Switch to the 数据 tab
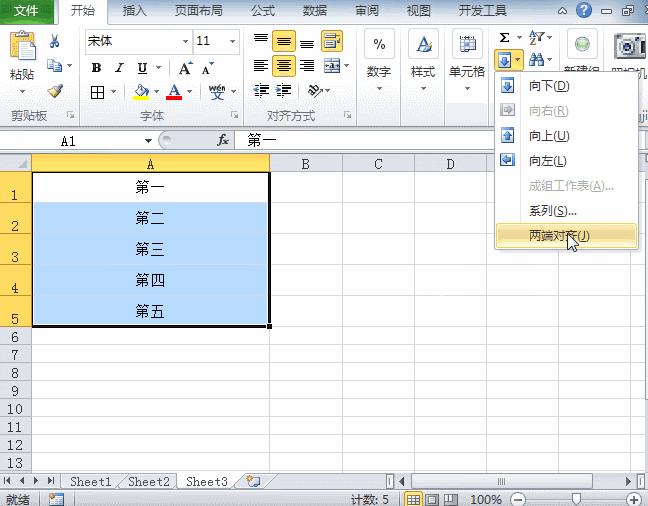Image resolution: width=648 pixels, height=506 pixels. point(315,10)
